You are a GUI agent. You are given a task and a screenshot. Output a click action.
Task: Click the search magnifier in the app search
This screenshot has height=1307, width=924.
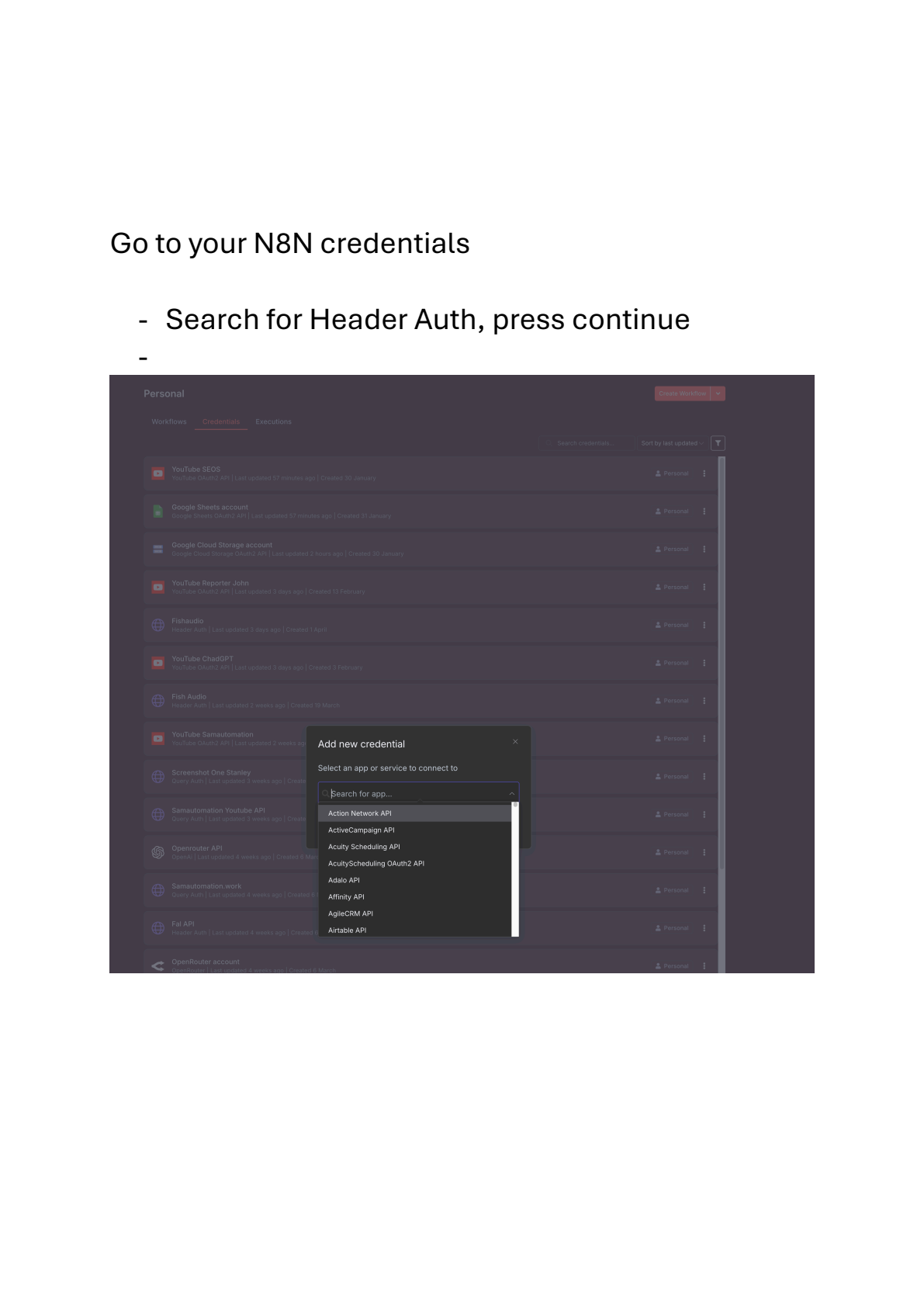click(326, 793)
